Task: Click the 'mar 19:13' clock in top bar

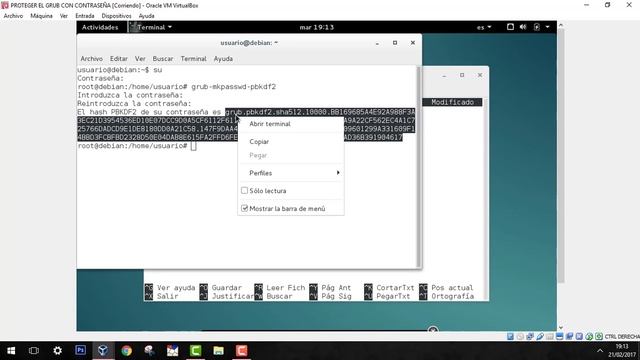Action: tap(316, 27)
